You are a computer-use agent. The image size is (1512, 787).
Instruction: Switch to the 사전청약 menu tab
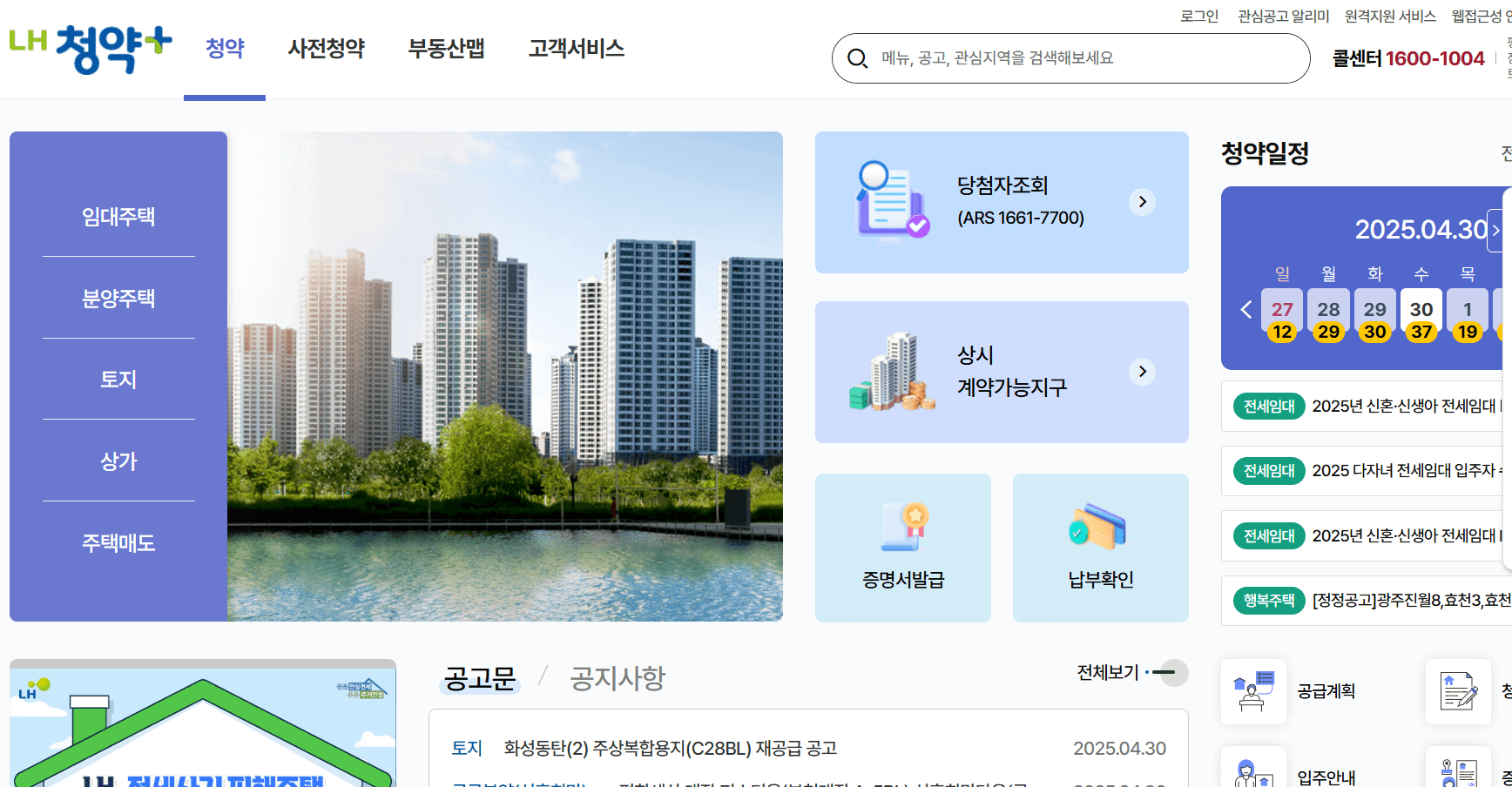coord(327,49)
